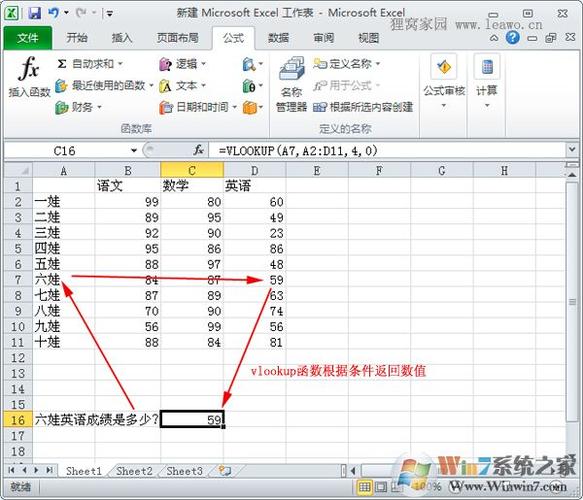Expand the Undo history dropdown arrow
583x500 pixels.
pos(66,13)
